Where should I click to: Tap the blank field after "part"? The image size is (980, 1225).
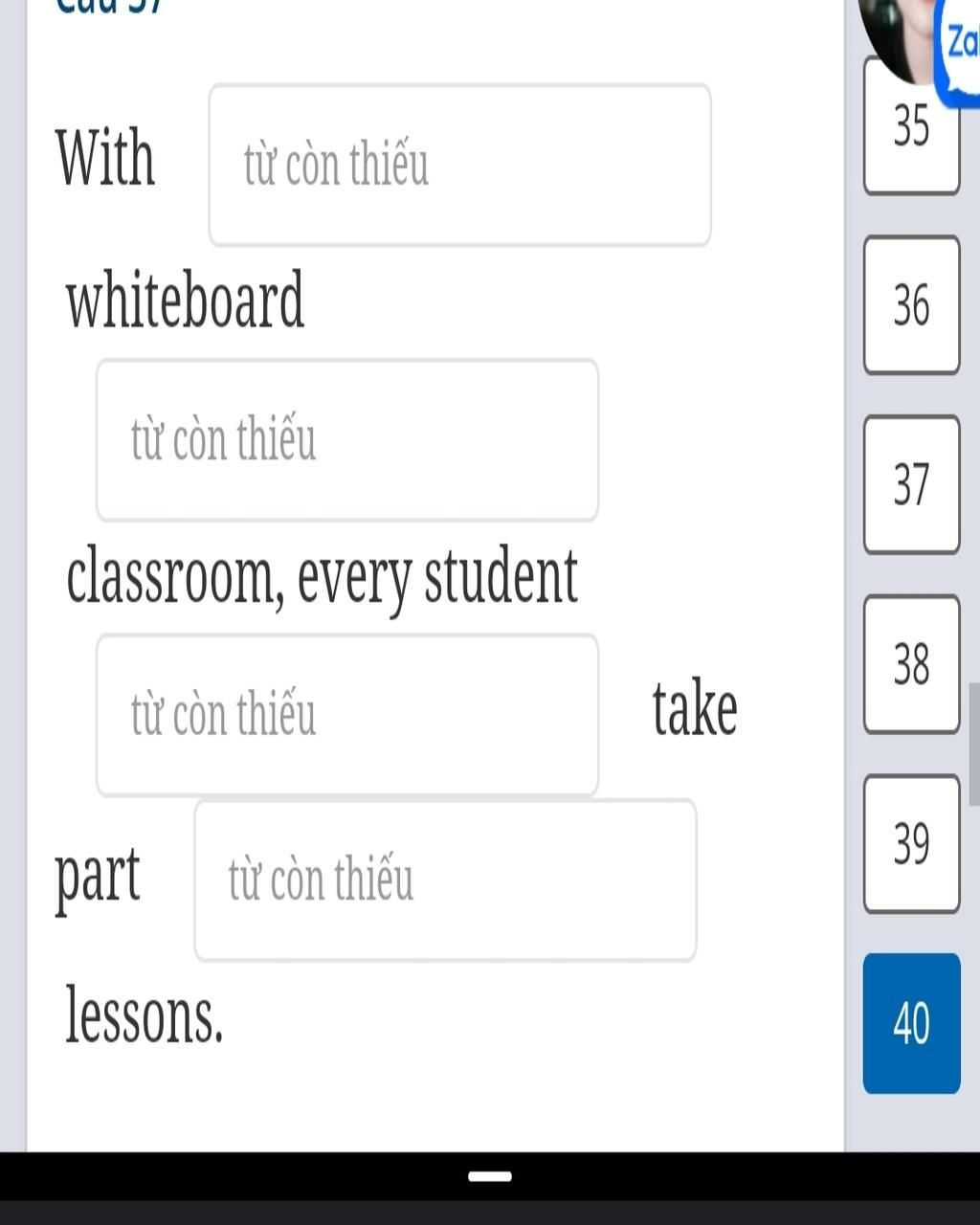(445, 880)
